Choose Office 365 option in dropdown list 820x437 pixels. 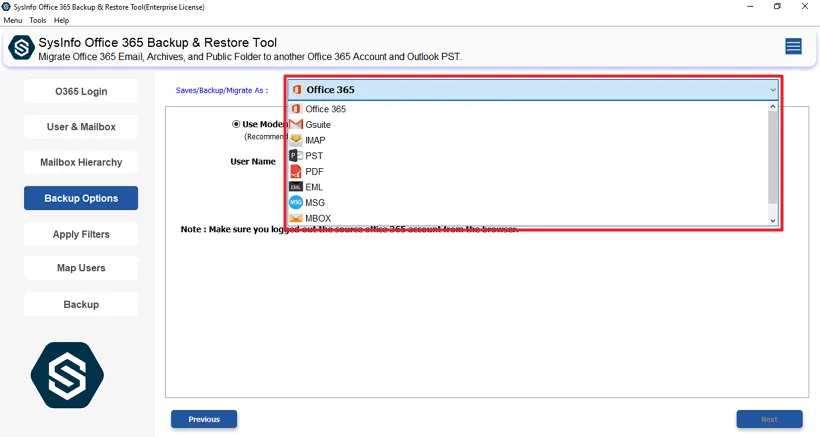tap(325, 109)
